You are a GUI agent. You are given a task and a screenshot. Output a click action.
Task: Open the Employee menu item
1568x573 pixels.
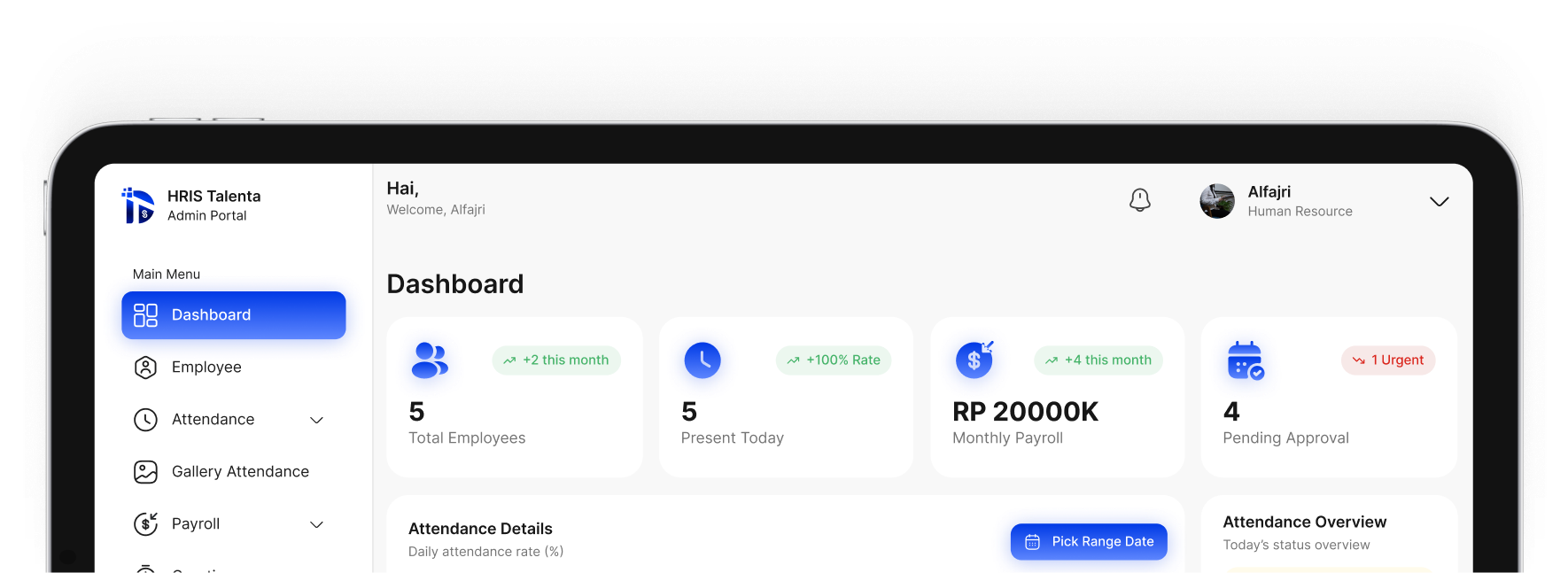[x=234, y=368]
